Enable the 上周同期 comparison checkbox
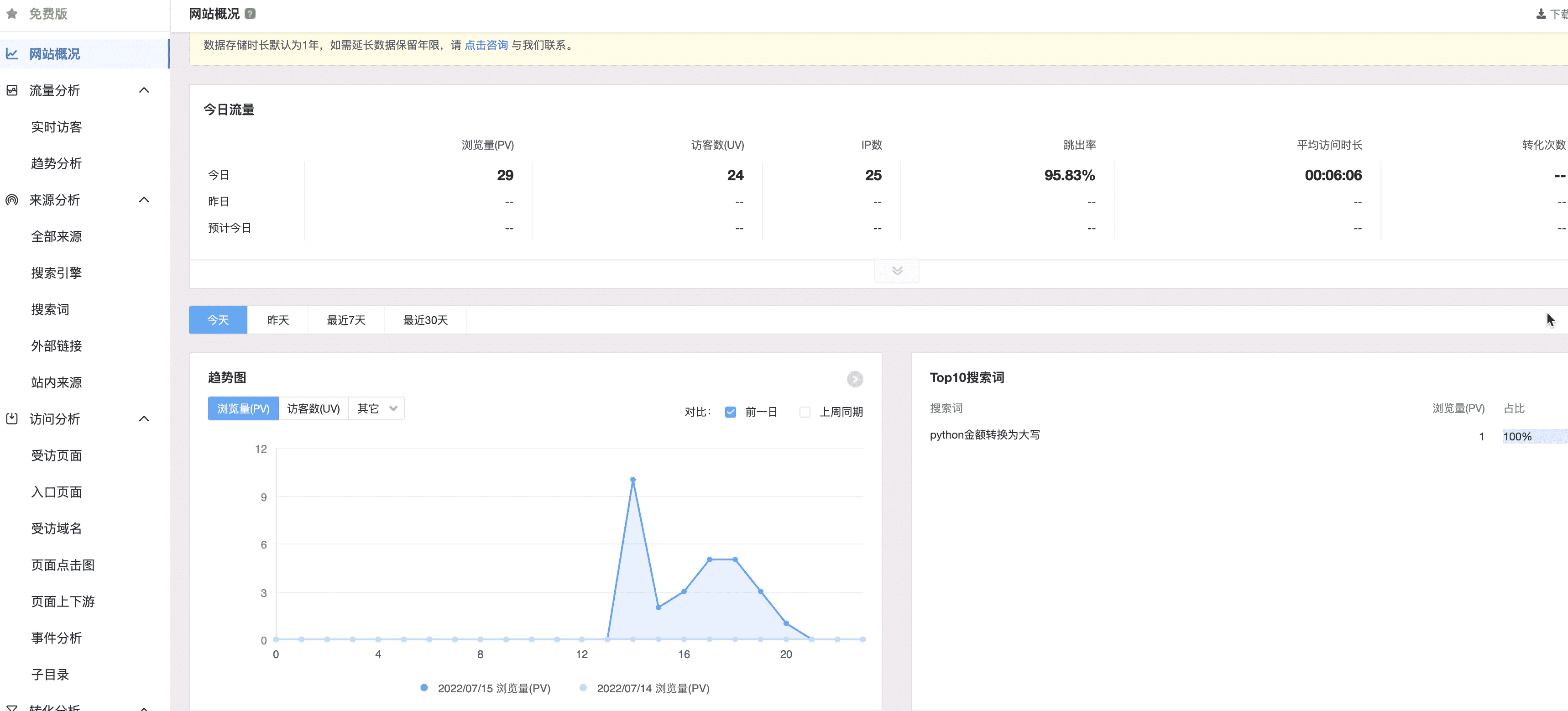 pos(805,412)
